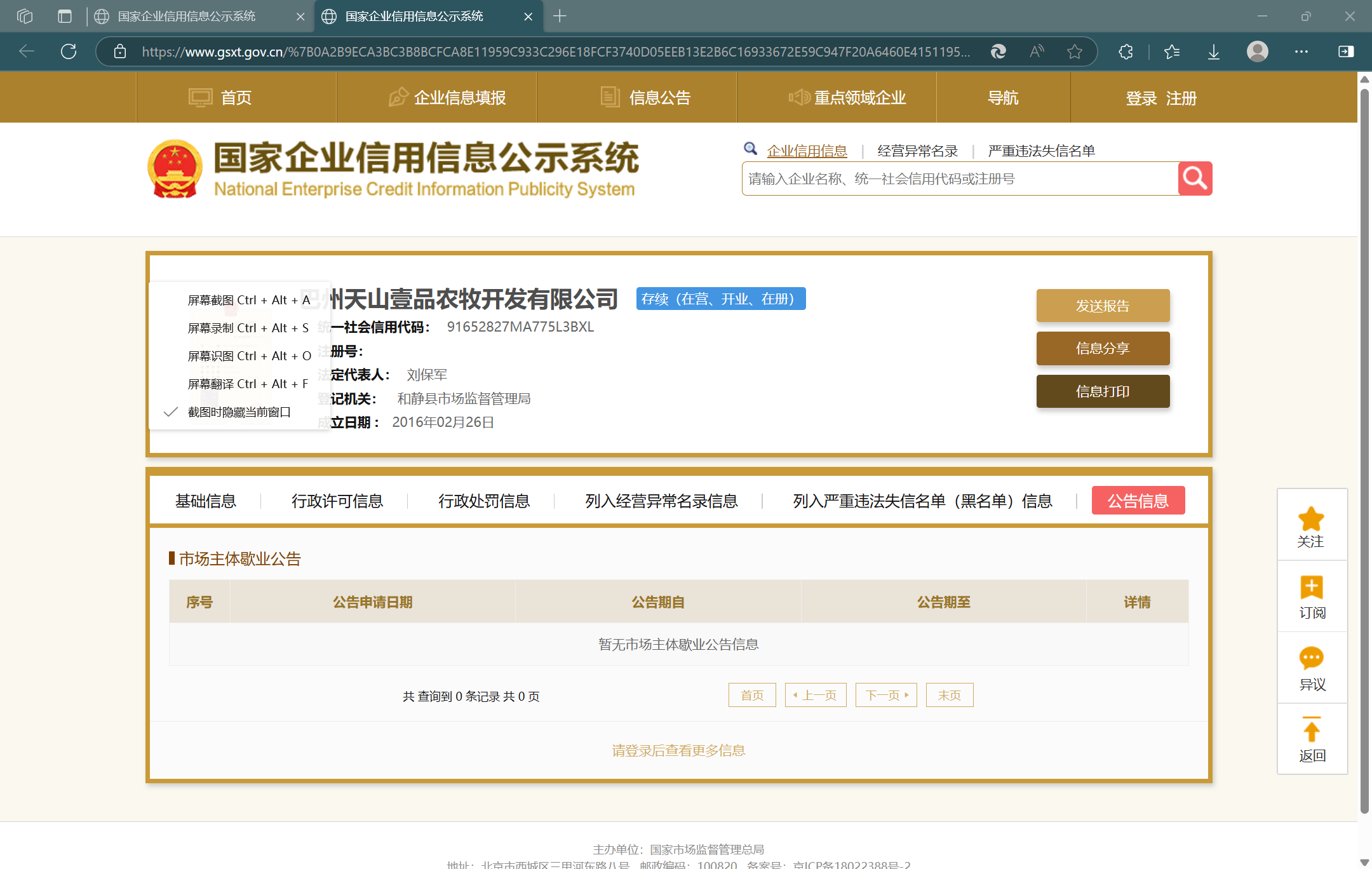Viewport: 1372px width, 869px height.
Task: Click the red search magnifier button
Action: coord(1195,179)
